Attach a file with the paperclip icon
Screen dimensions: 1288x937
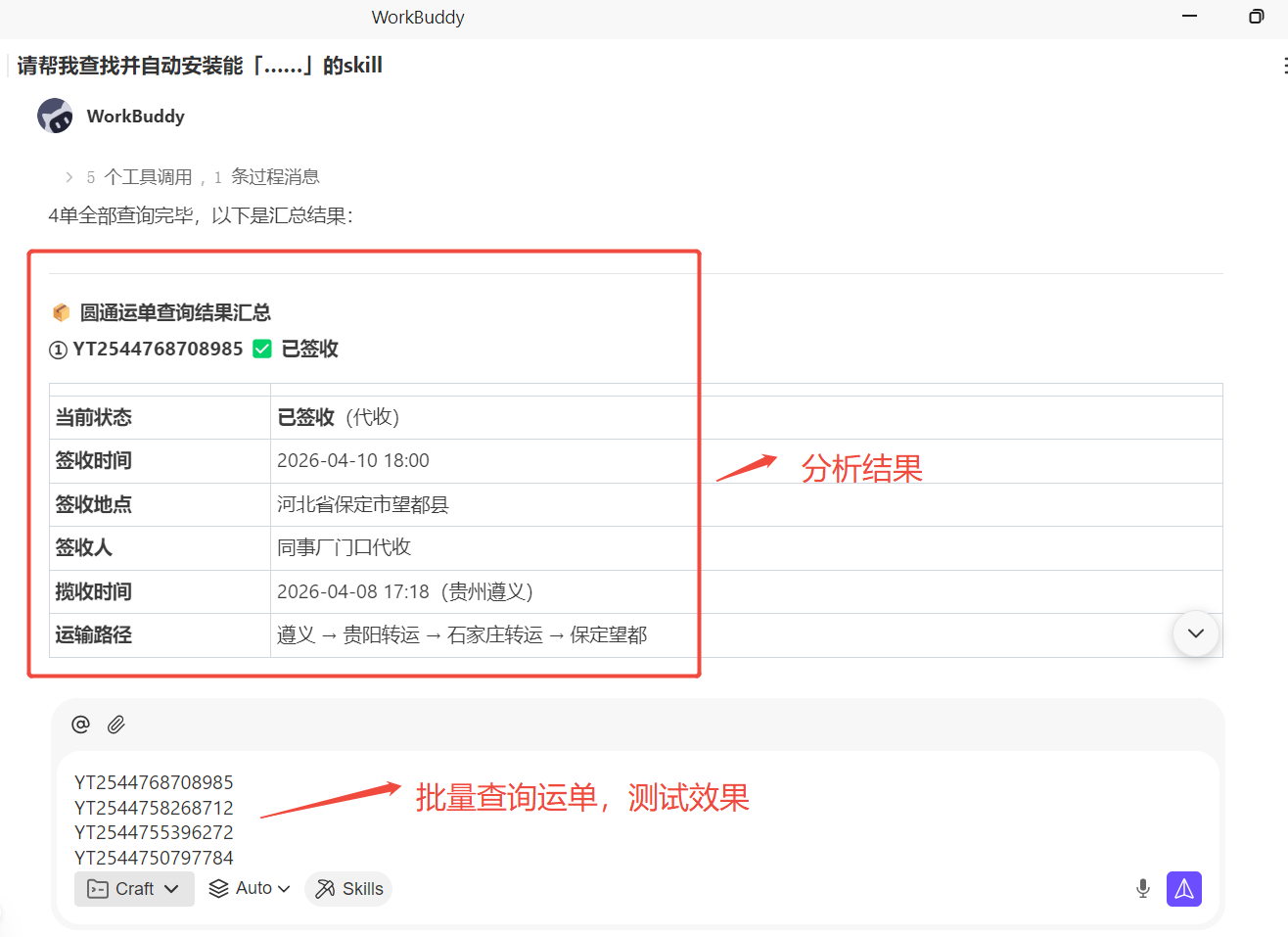[116, 725]
